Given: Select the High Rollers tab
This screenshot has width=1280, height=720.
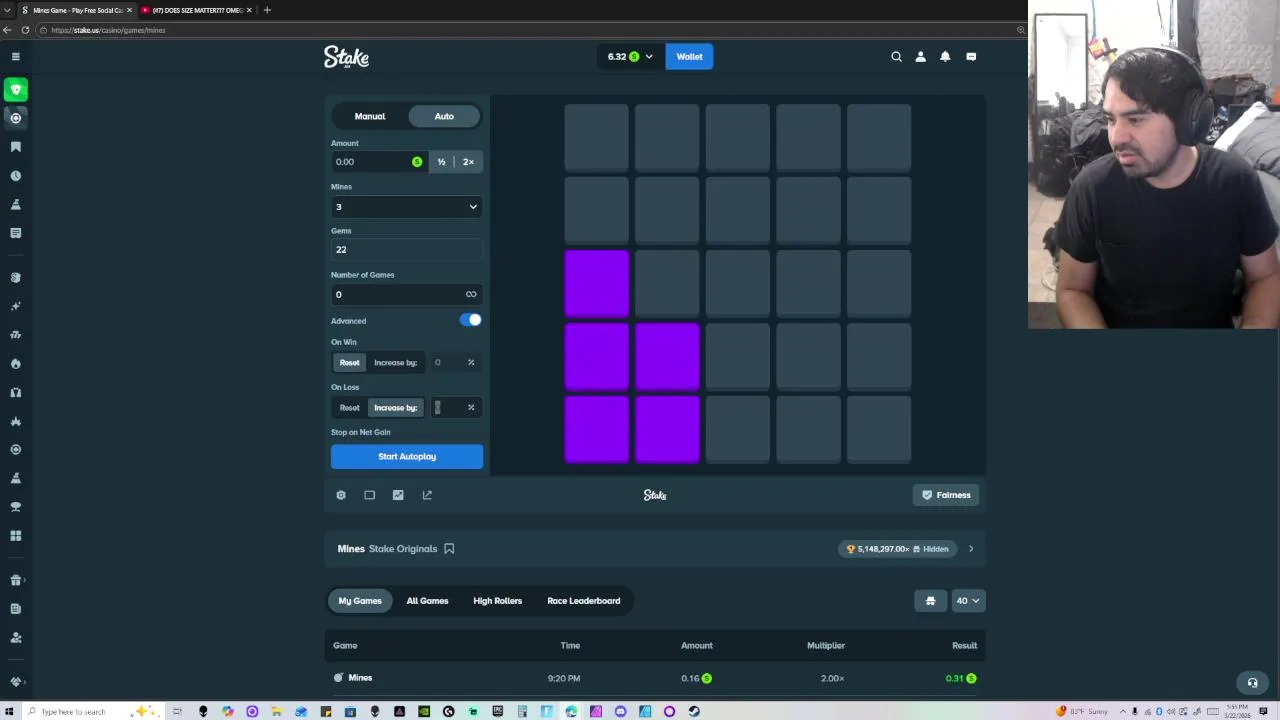Looking at the screenshot, I should click(497, 601).
